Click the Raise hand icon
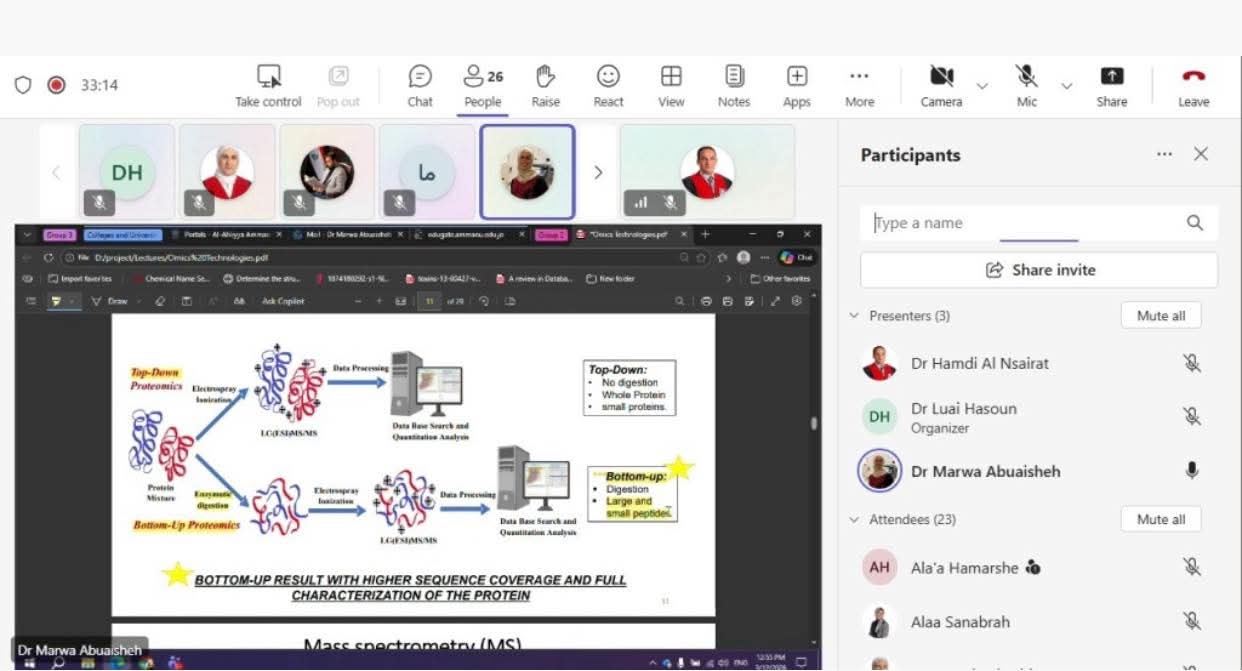 545,78
